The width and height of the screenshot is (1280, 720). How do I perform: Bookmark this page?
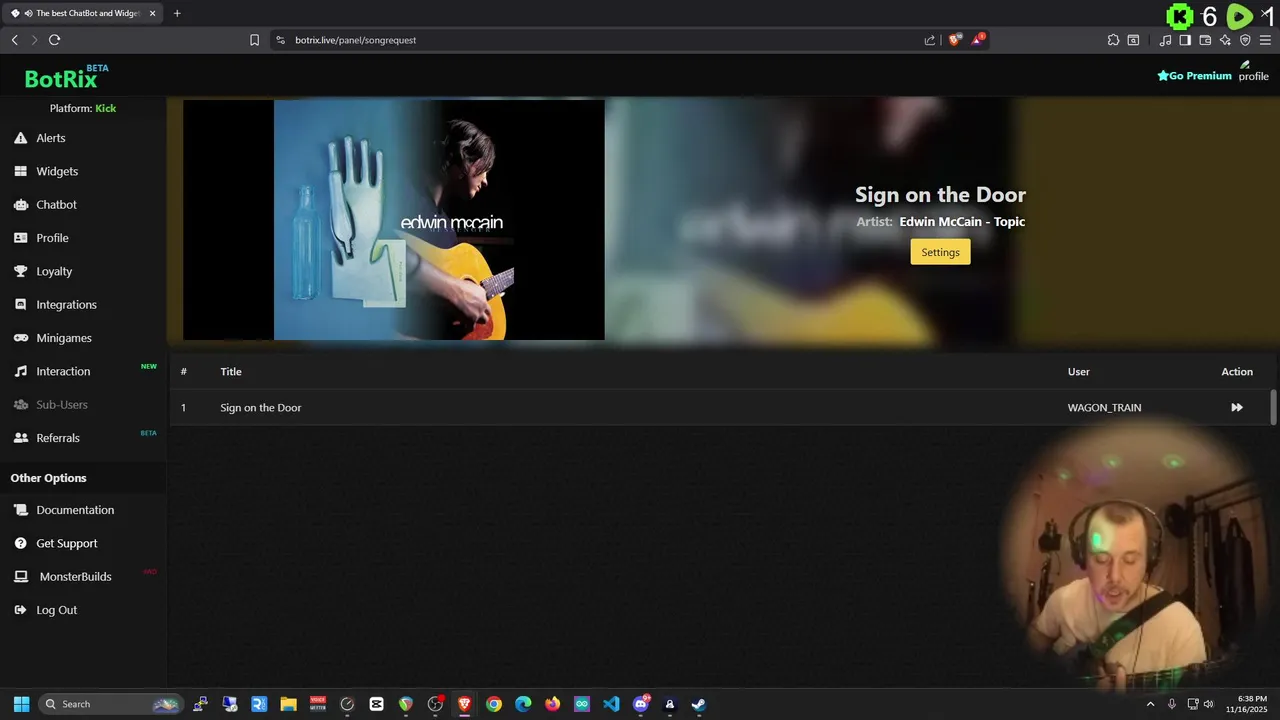pyautogui.click(x=254, y=40)
